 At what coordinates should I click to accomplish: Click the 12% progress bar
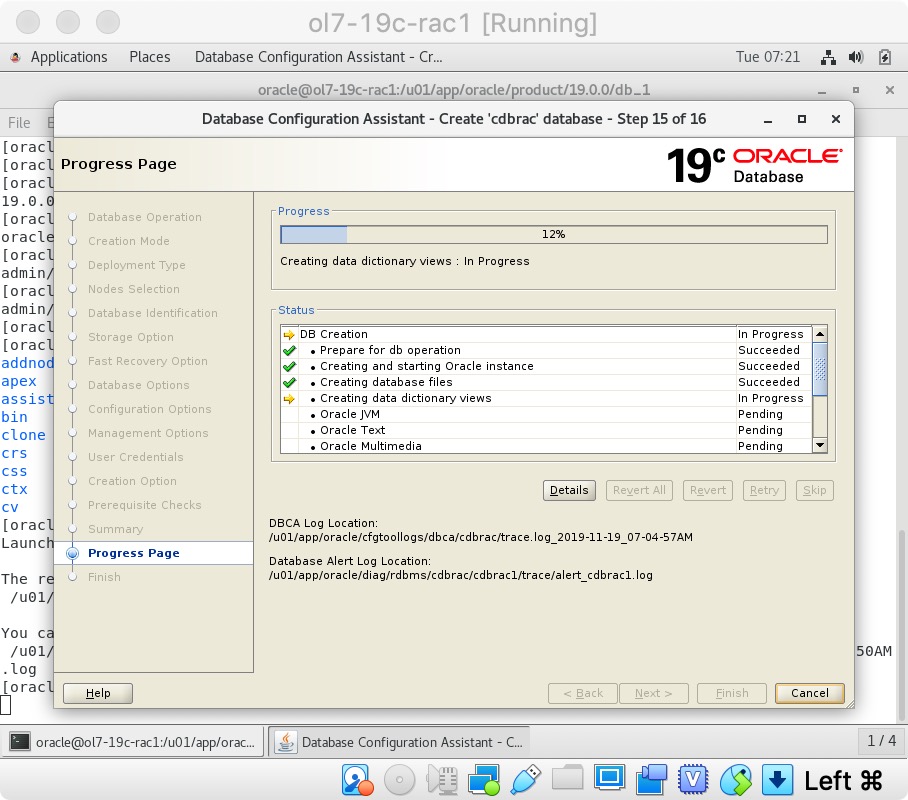553,235
